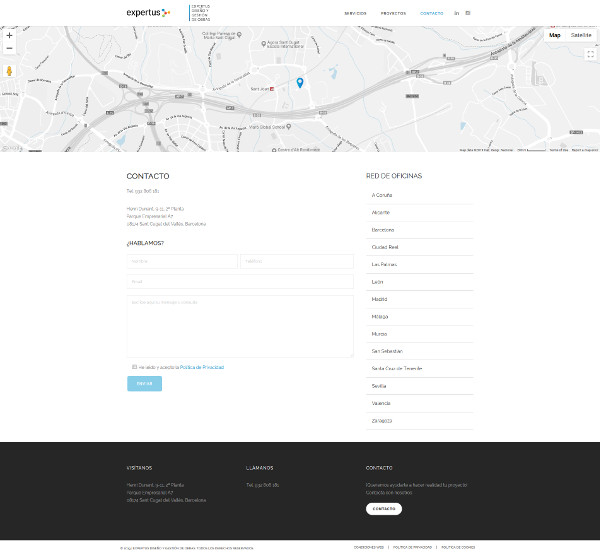Expand the Barcelona office
Screen dimensions: 600x556
(x=419, y=230)
